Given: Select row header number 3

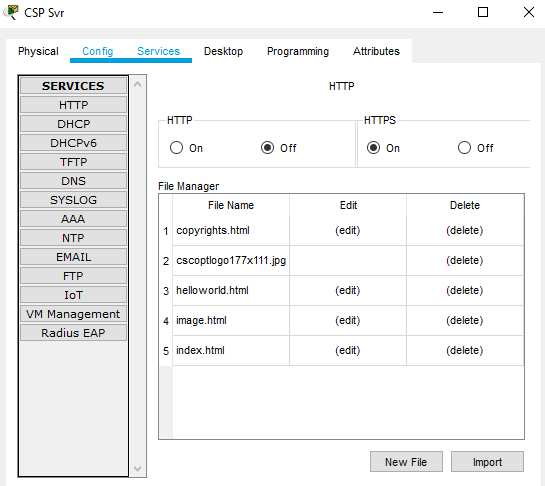Looking at the screenshot, I should tap(166, 291).
